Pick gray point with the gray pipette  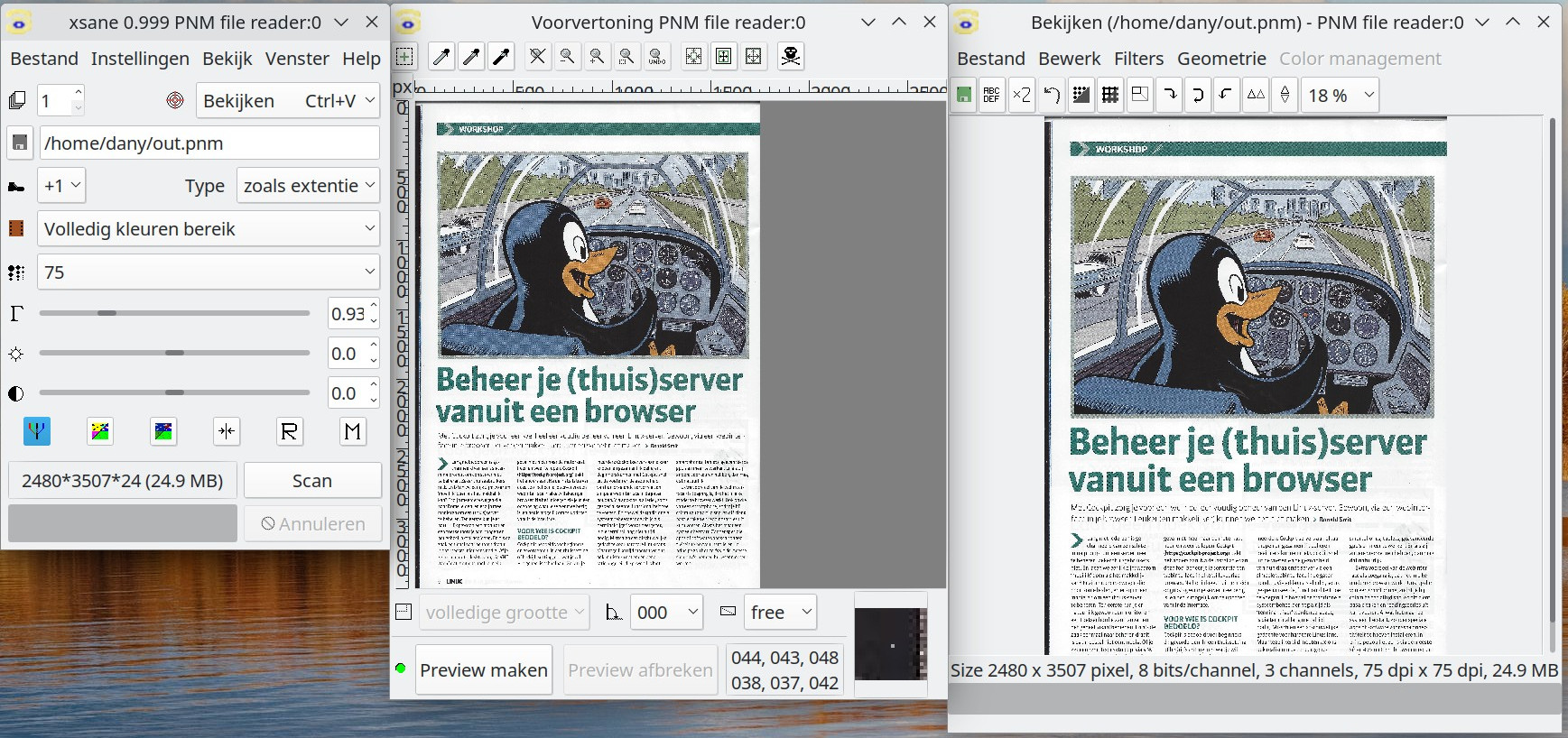[x=471, y=57]
